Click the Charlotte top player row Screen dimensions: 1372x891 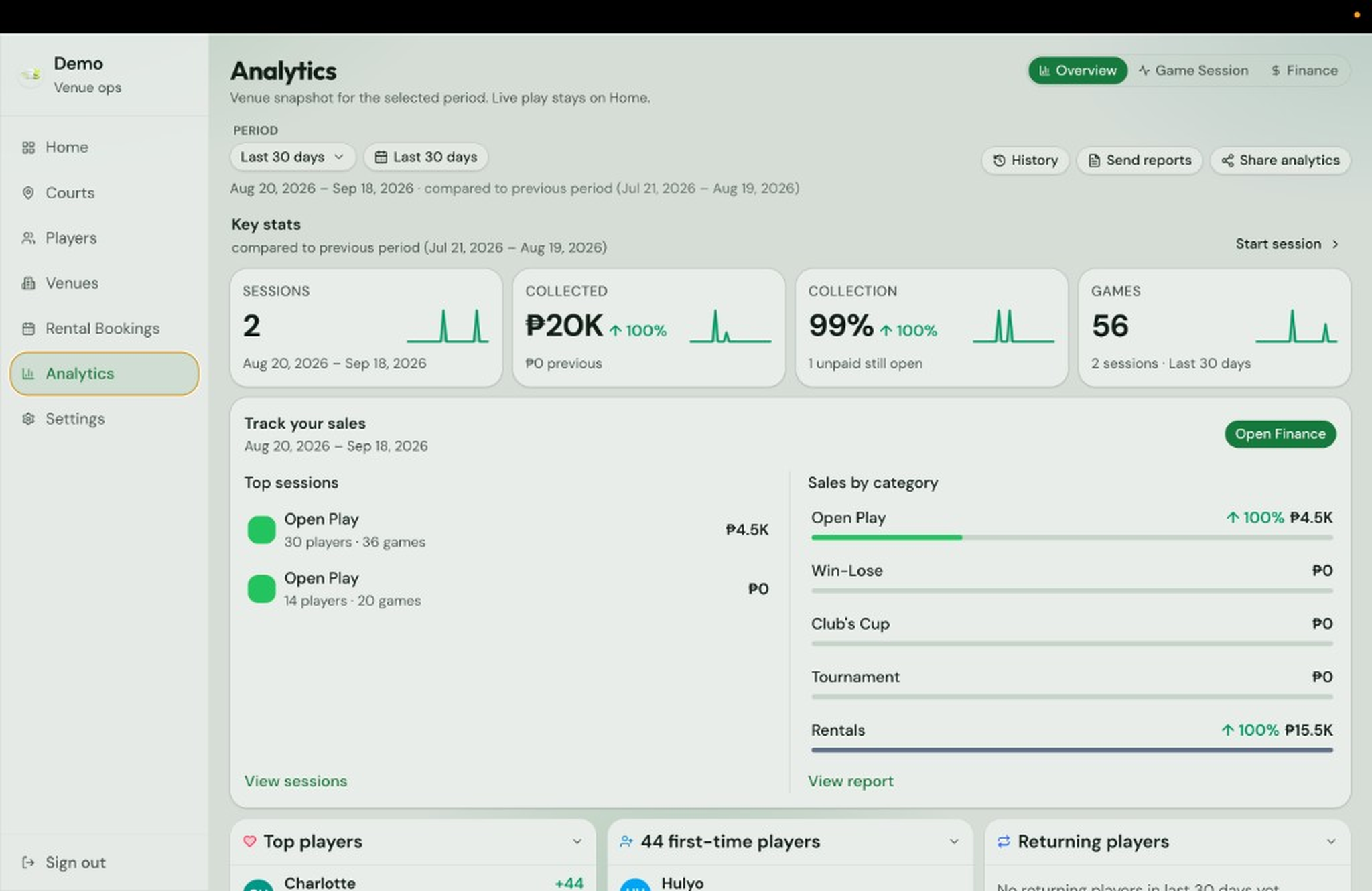click(413, 882)
